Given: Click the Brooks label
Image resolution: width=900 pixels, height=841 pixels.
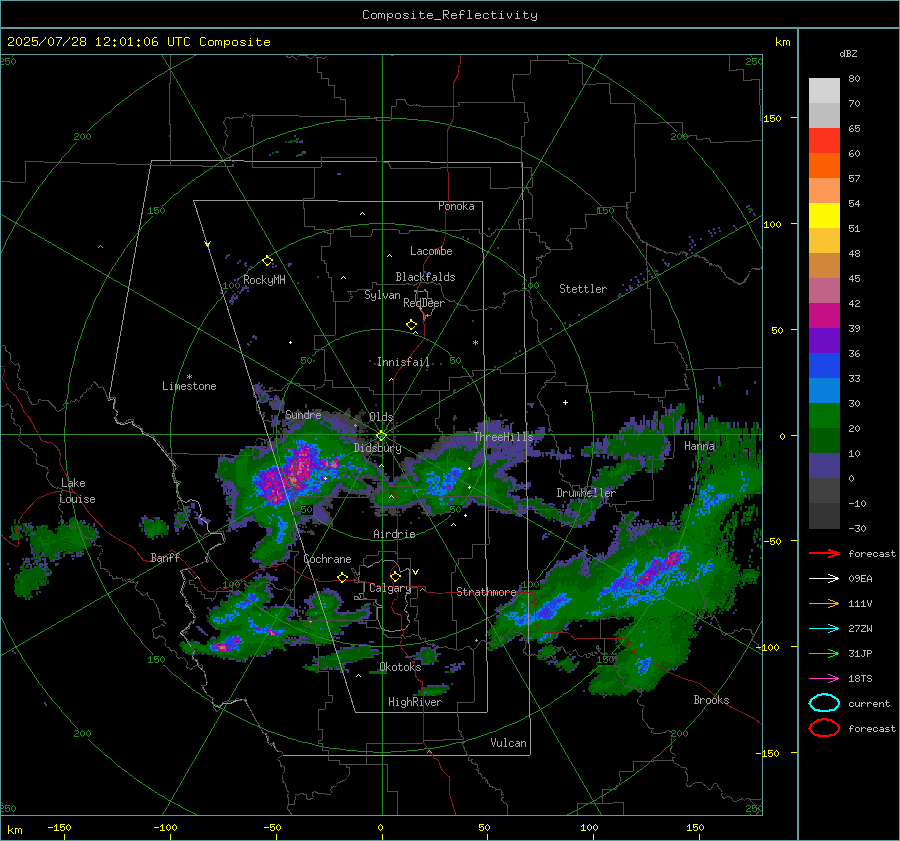Looking at the screenshot, I should click(x=711, y=700).
